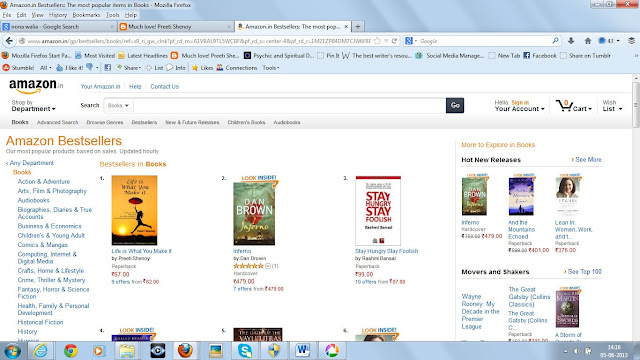This screenshot has height=360, width=640.
Task: Open the Stay Hungry Stay Foolish cover
Action: click(378, 211)
